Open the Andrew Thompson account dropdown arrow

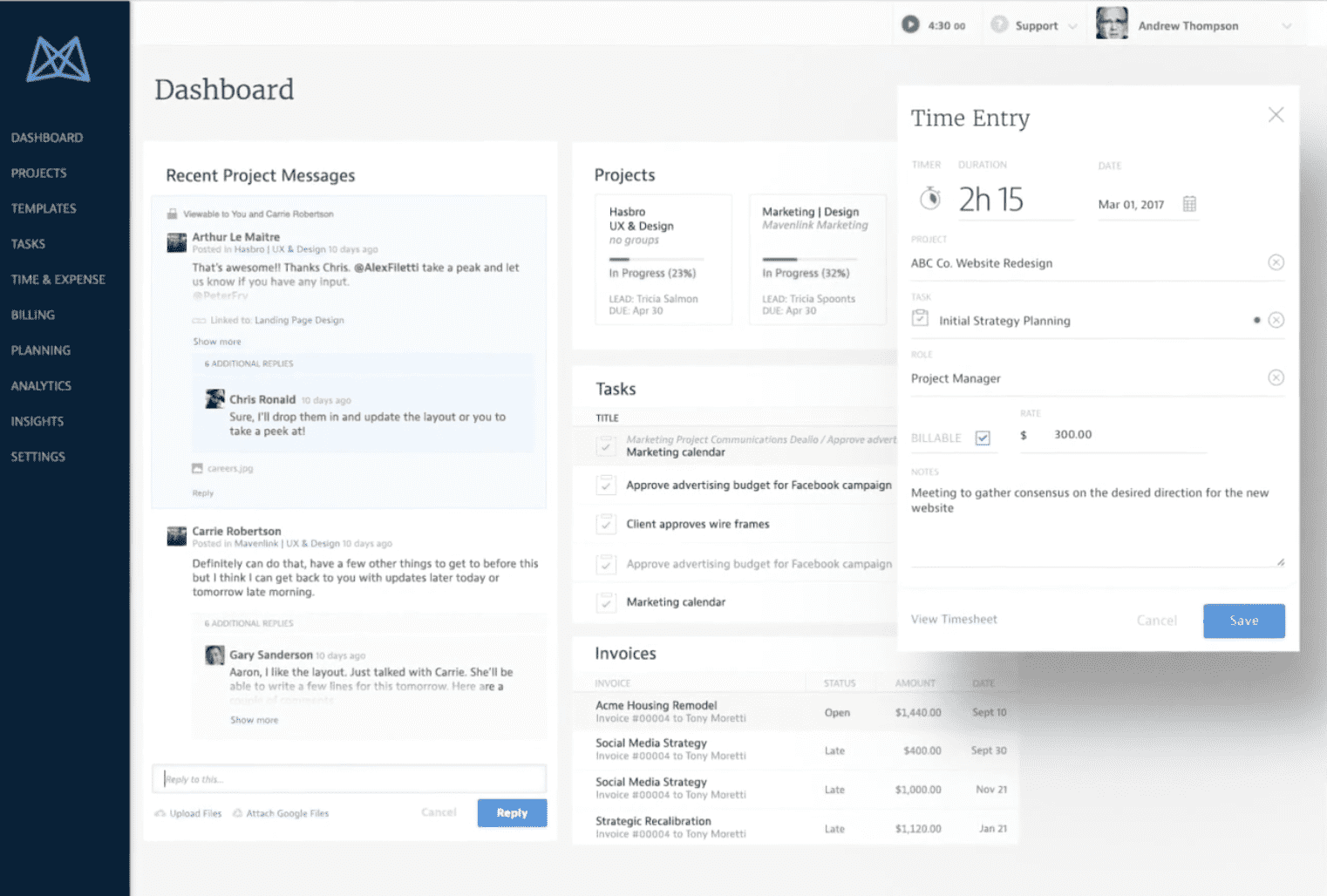[x=1286, y=26]
